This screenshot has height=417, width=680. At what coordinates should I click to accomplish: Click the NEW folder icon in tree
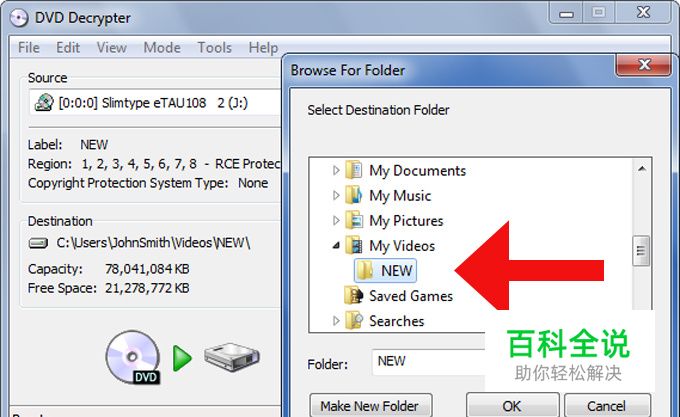(x=365, y=270)
